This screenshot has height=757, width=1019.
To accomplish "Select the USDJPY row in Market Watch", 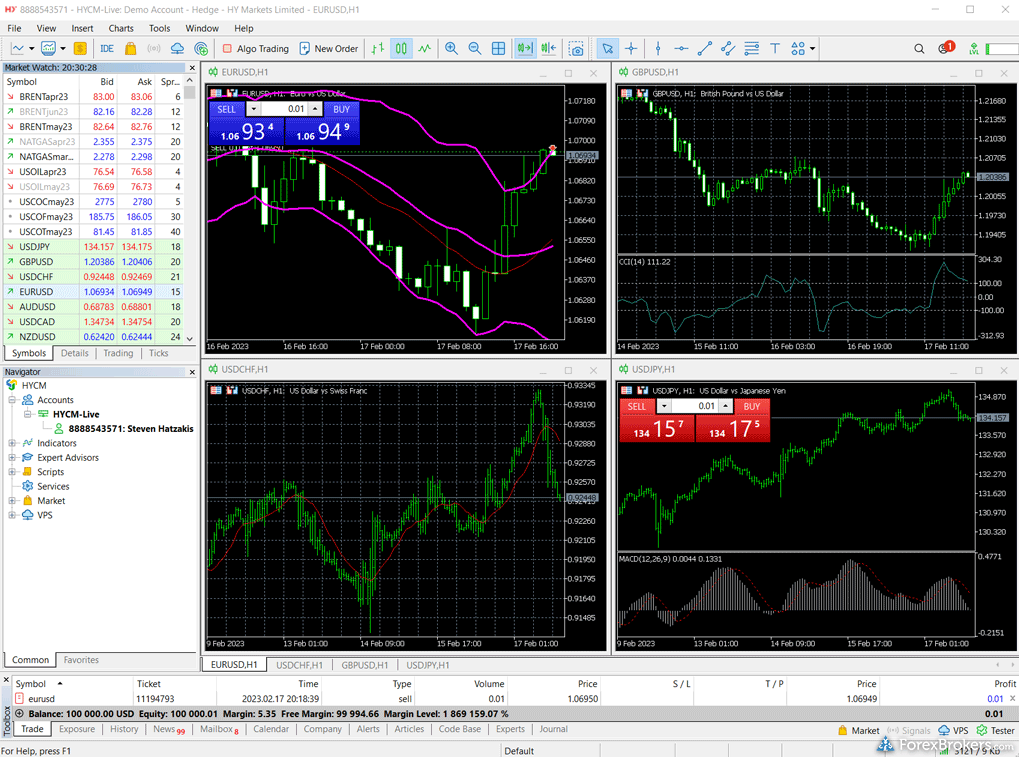I will click(94, 247).
